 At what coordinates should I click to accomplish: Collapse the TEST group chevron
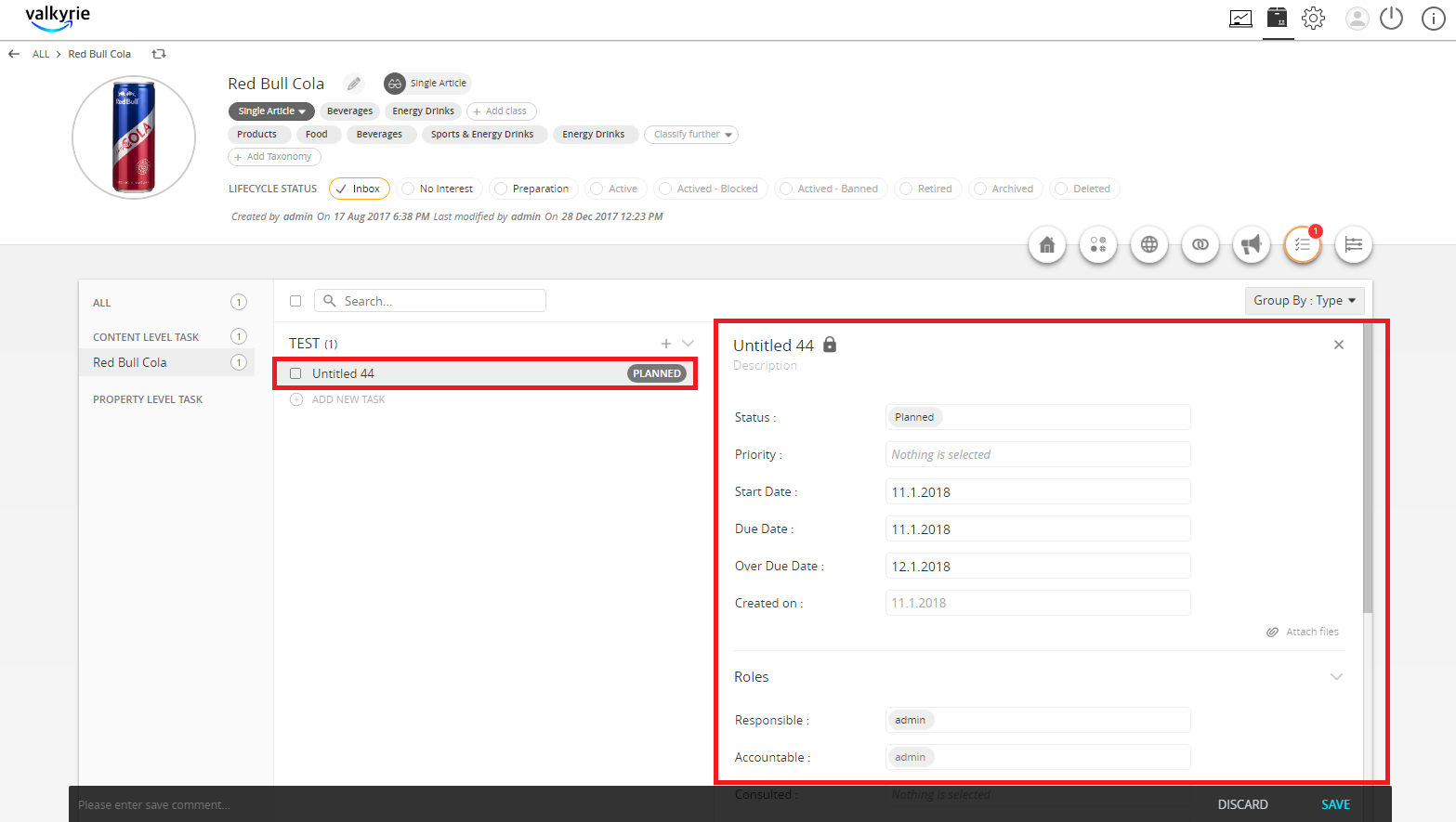click(689, 344)
